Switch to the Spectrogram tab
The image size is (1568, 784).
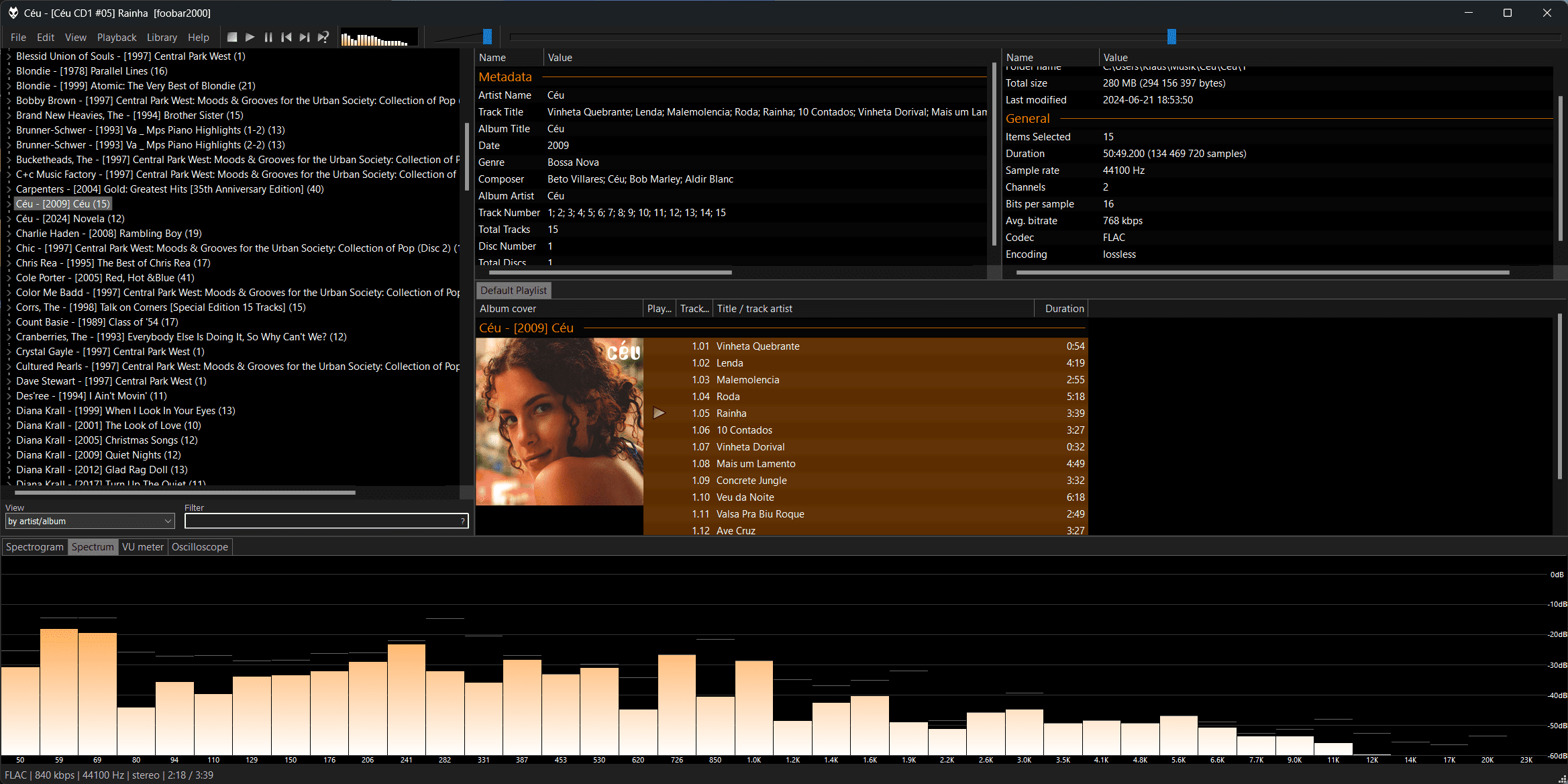[x=35, y=547]
